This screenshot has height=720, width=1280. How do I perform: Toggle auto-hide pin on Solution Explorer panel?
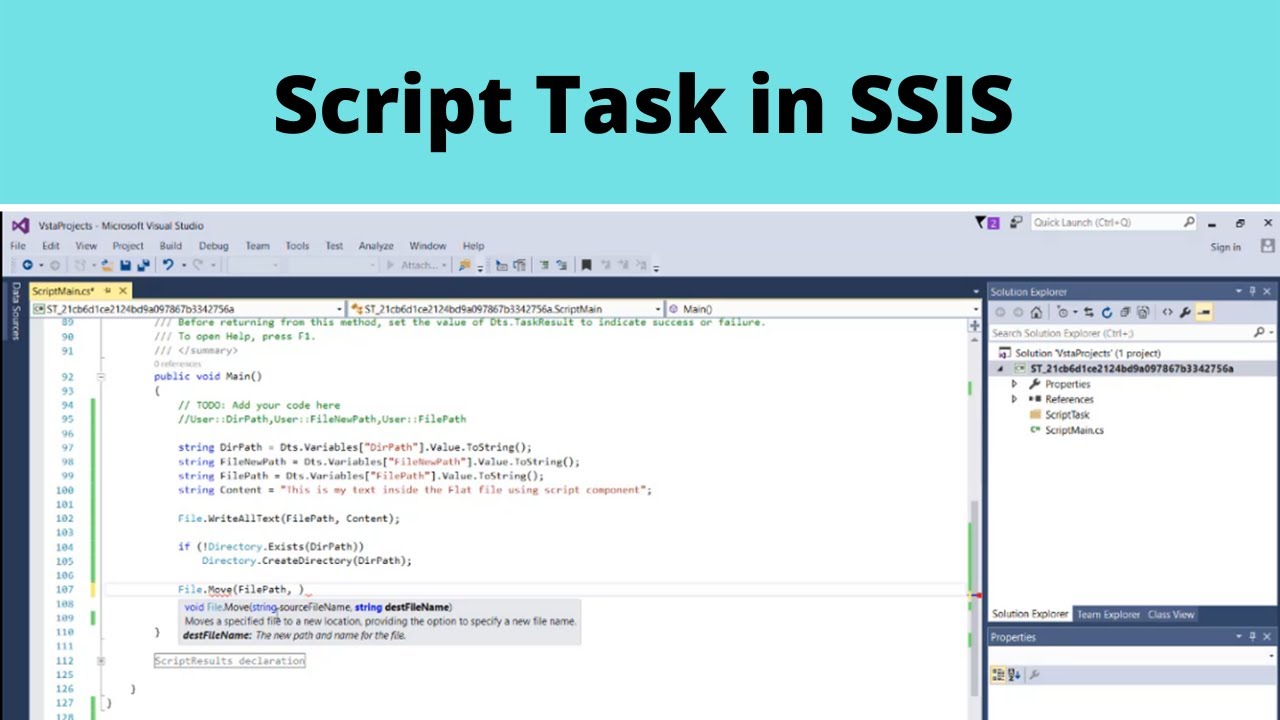1252,291
